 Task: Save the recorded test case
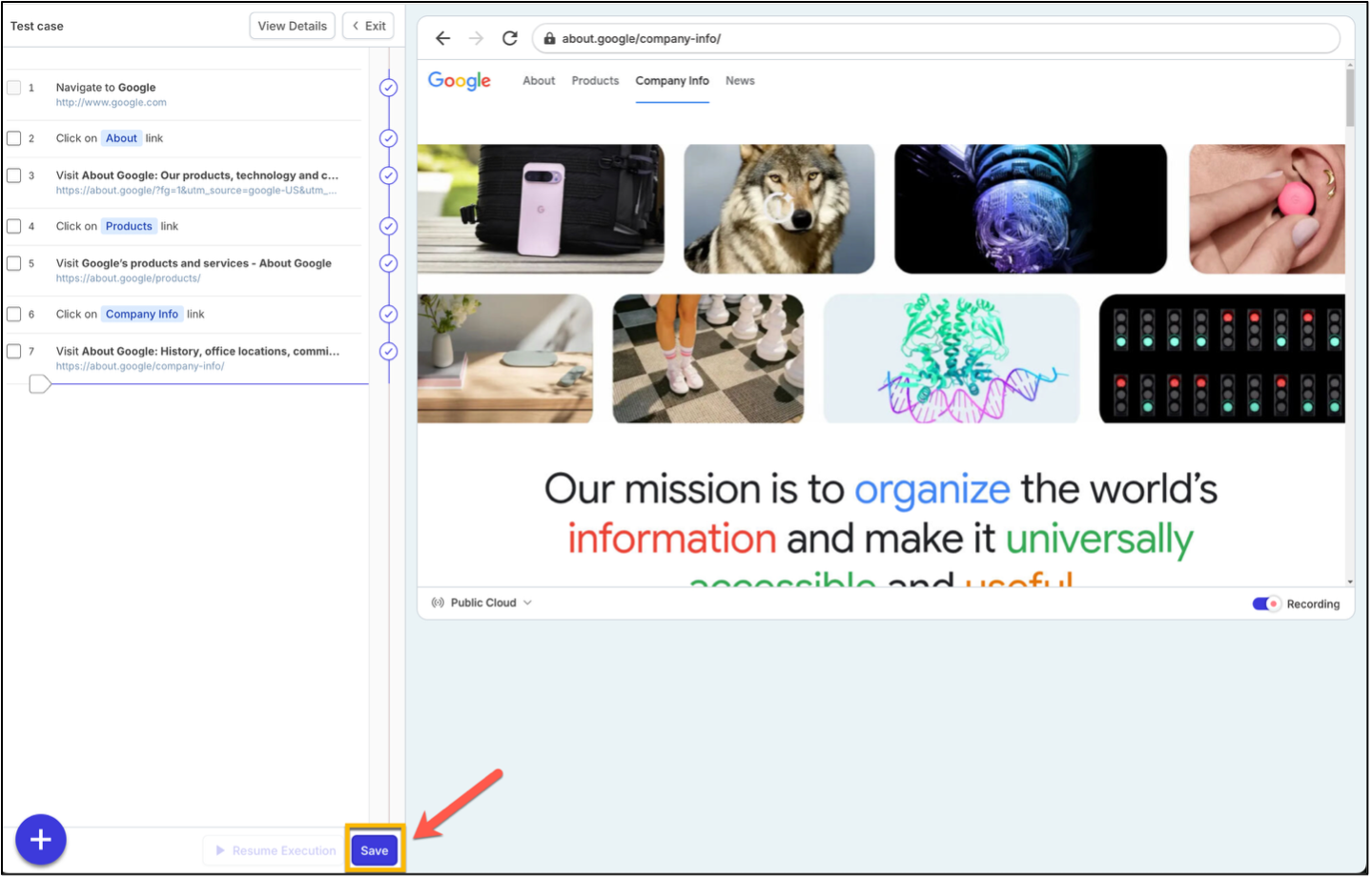(x=375, y=850)
